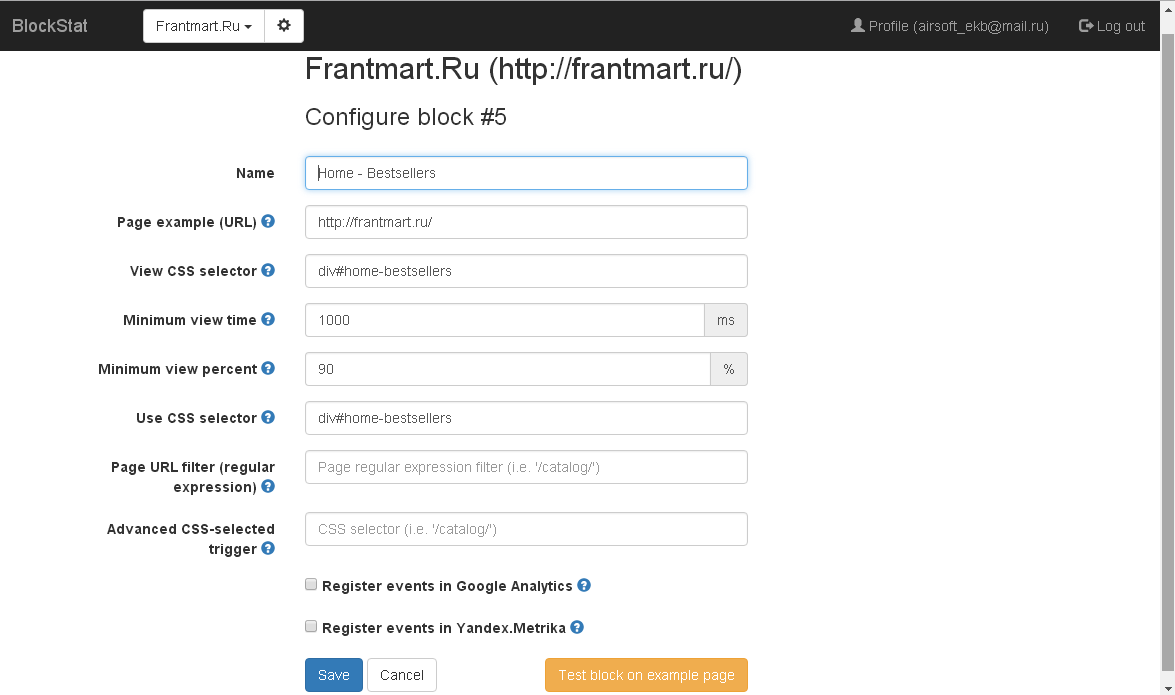The width and height of the screenshot is (1175, 695).
Task: Click help icon next to Use CSS selector
Action: tap(268, 417)
